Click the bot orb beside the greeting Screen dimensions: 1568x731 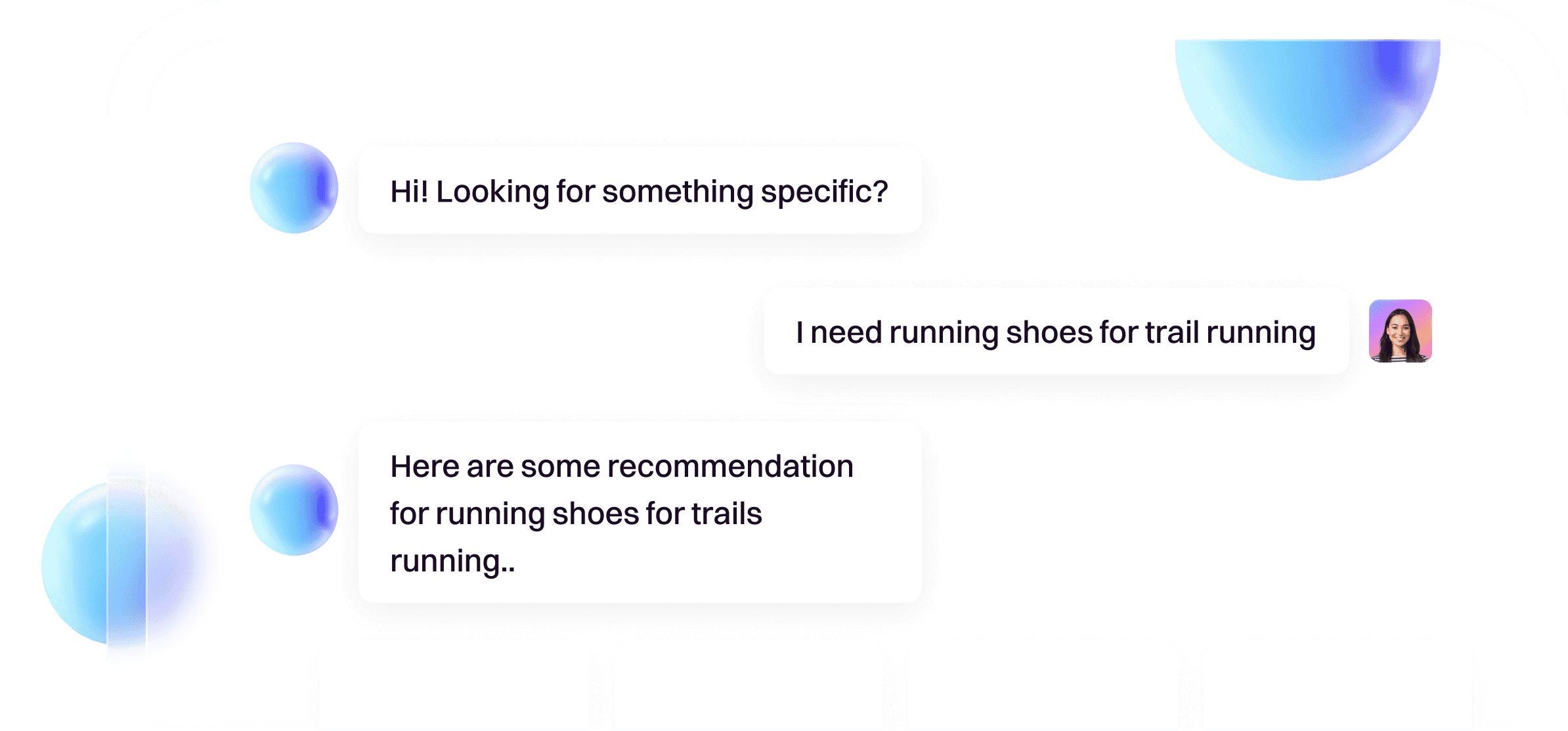pyautogui.click(x=294, y=188)
